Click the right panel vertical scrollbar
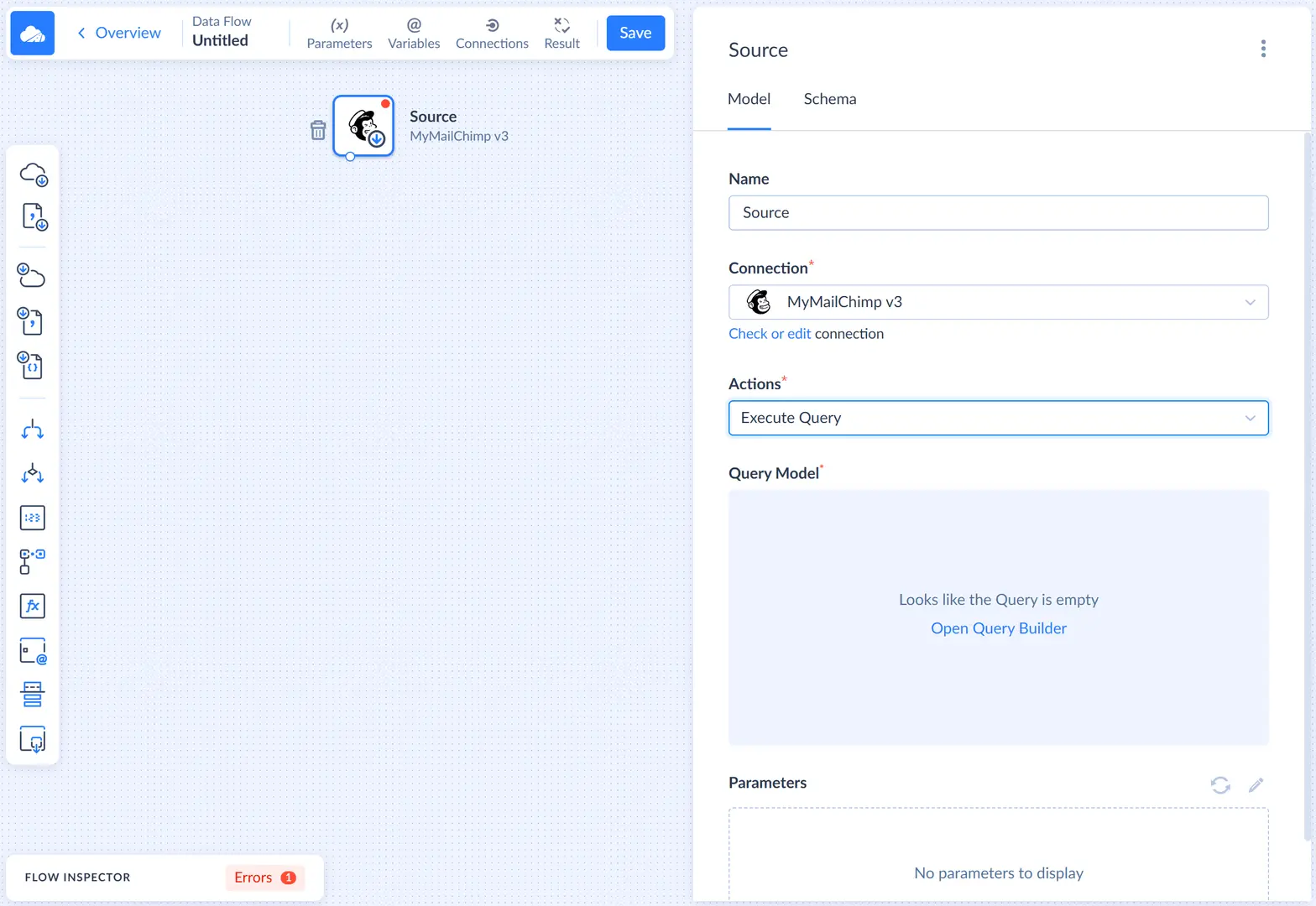Image resolution: width=1316 pixels, height=906 pixels. 1308,485
